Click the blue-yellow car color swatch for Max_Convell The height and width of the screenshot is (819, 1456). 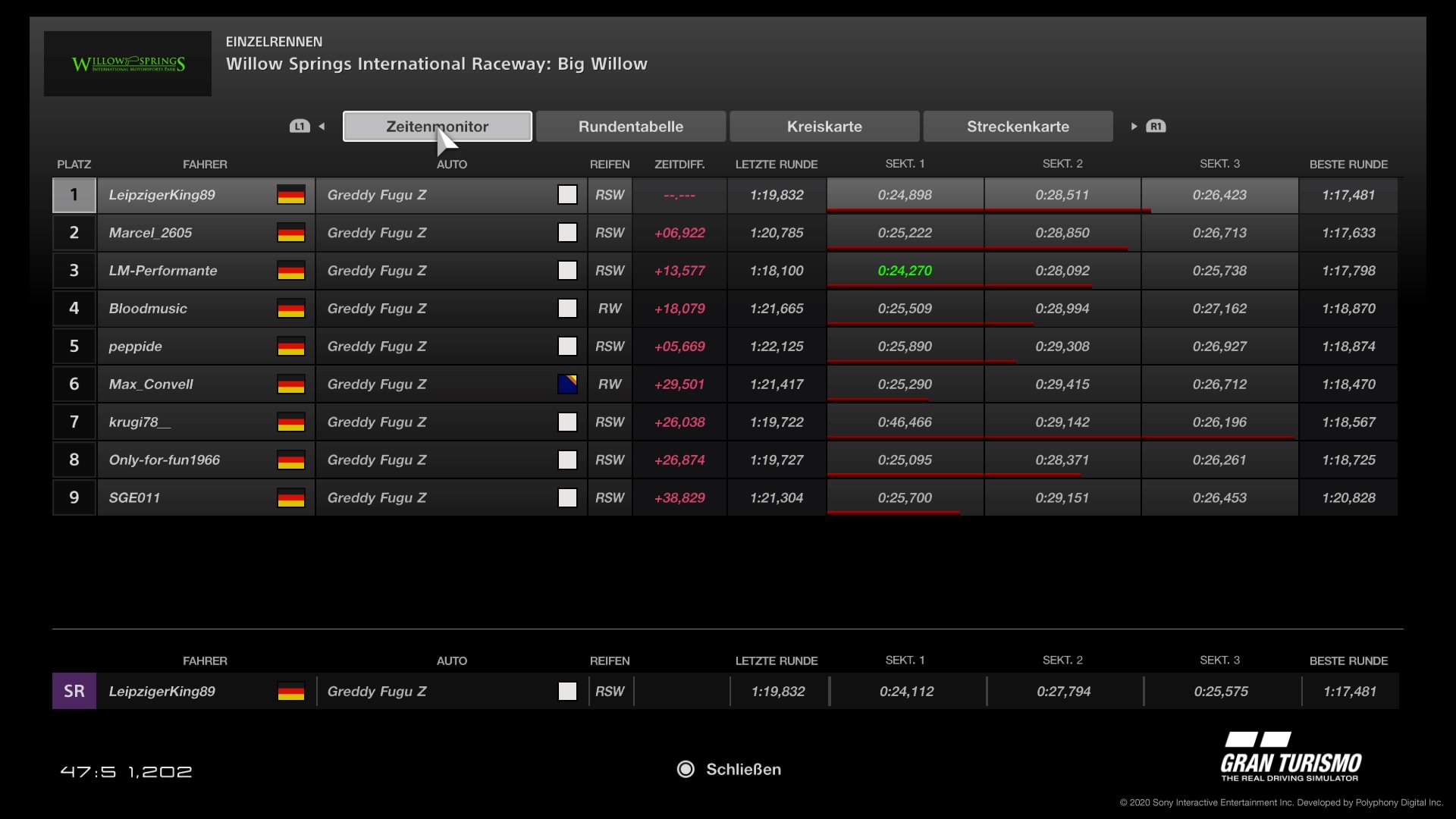pyautogui.click(x=567, y=384)
